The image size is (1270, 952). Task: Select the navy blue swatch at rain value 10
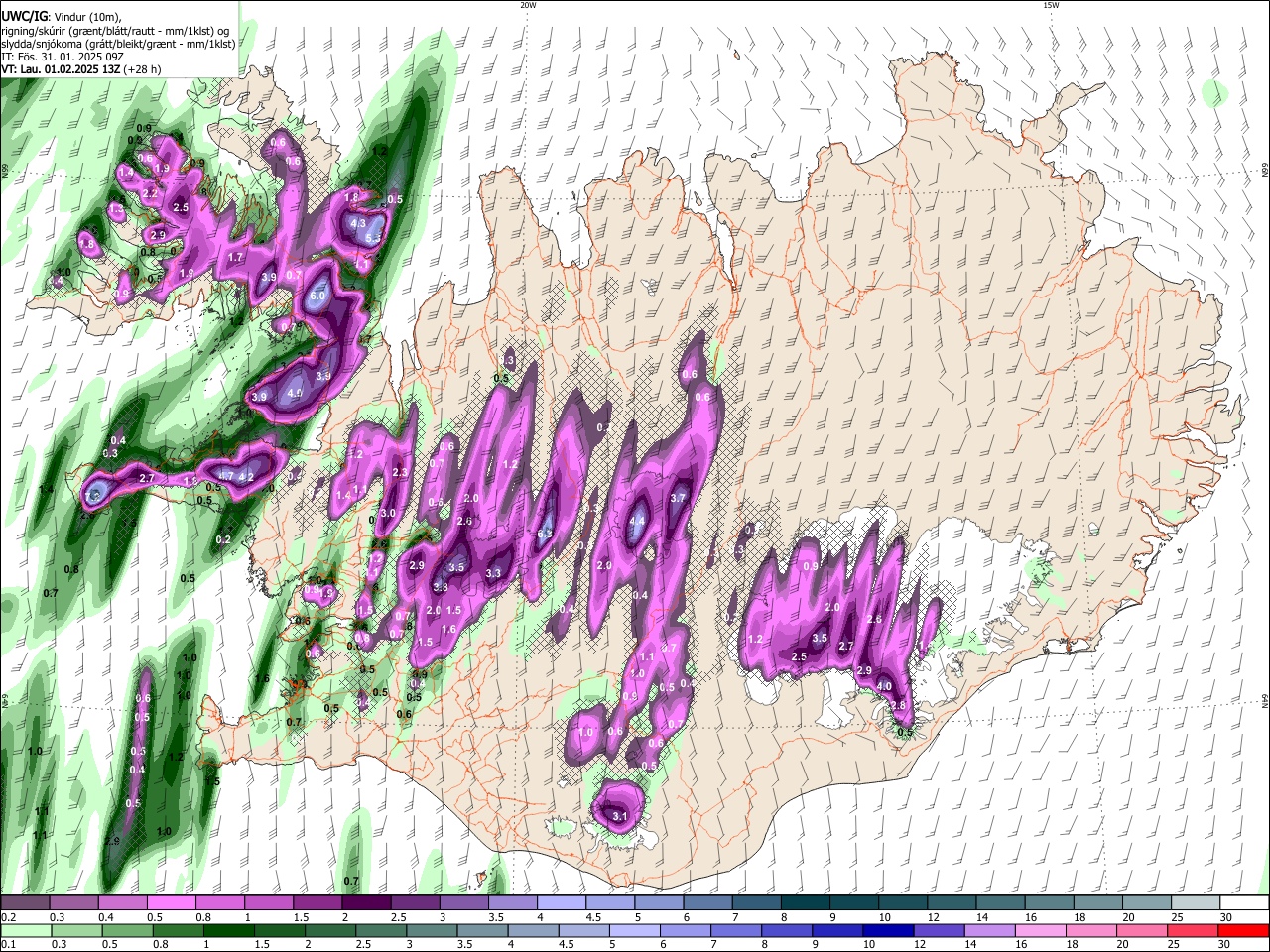coord(887,930)
